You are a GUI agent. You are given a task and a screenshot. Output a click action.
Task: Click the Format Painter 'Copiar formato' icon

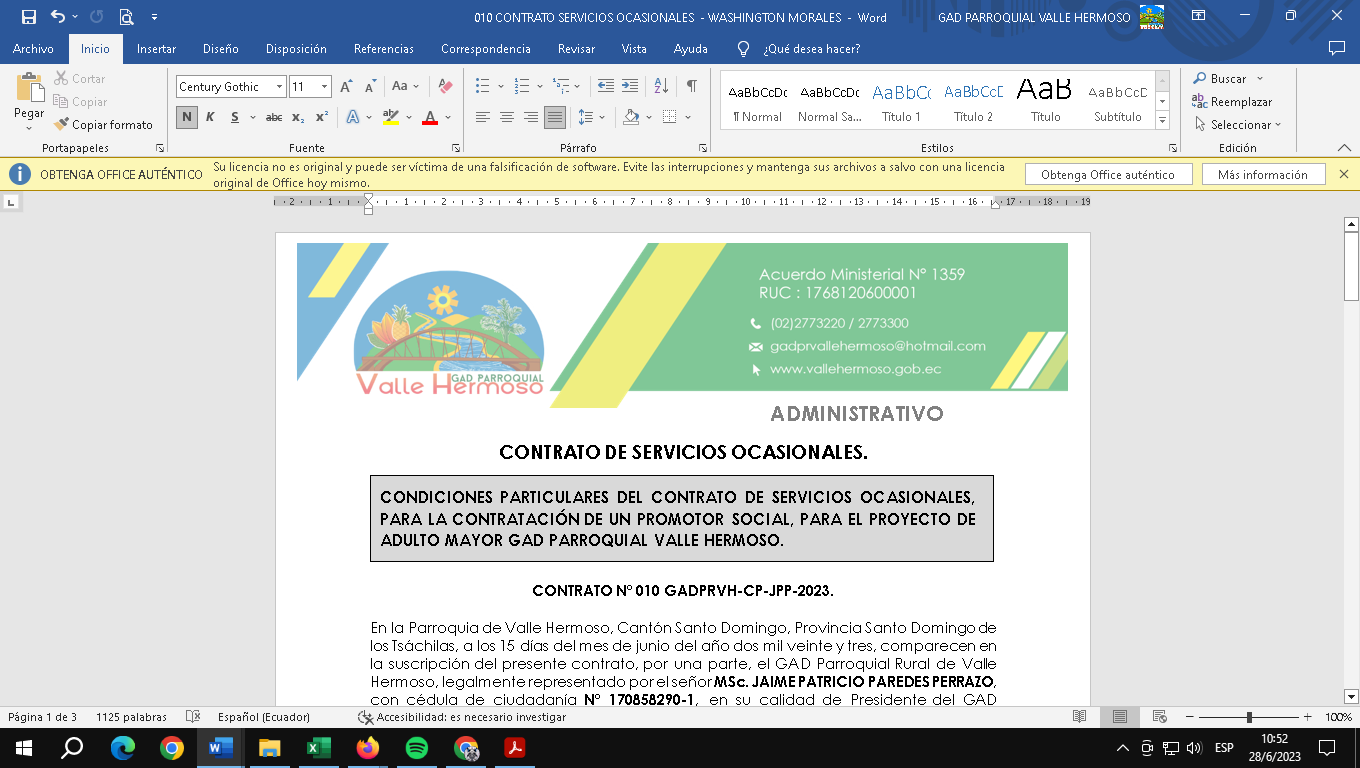point(62,125)
